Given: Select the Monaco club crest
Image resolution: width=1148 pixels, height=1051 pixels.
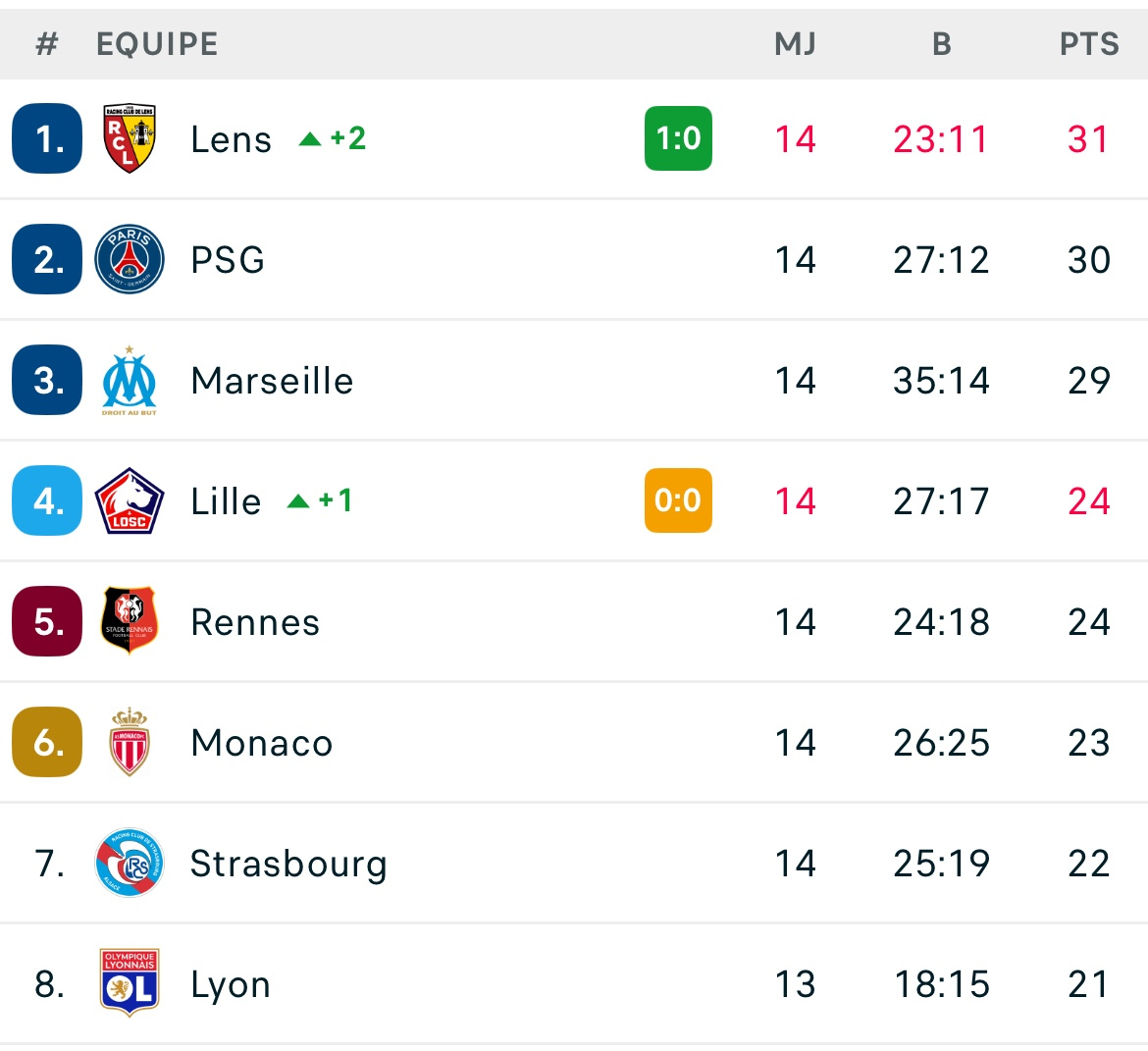Looking at the screenshot, I should coord(129,743).
